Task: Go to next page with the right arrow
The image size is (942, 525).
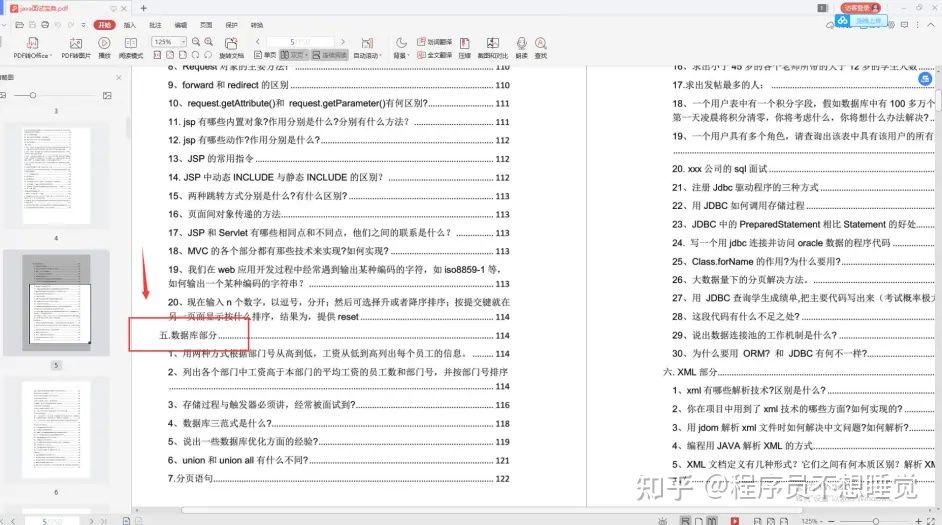Action: [x=343, y=42]
